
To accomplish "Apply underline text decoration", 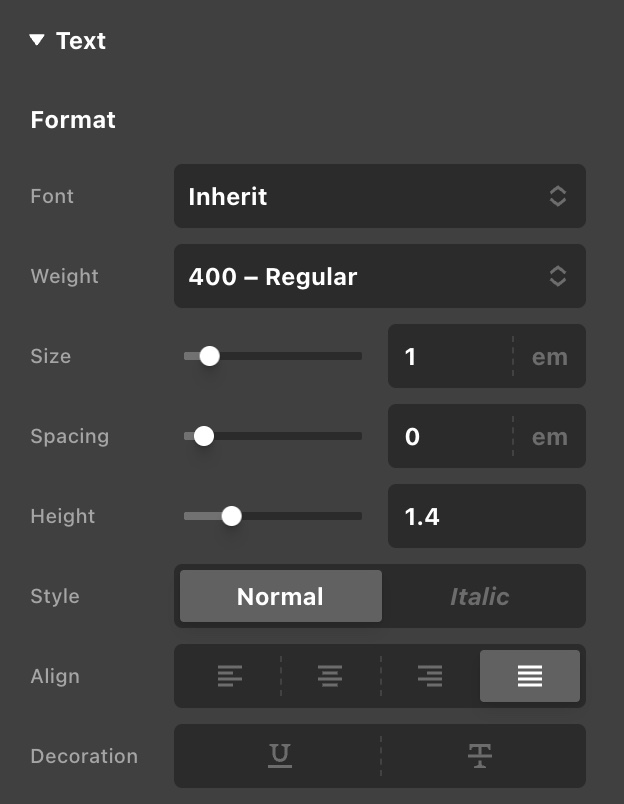I will (280, 756).
